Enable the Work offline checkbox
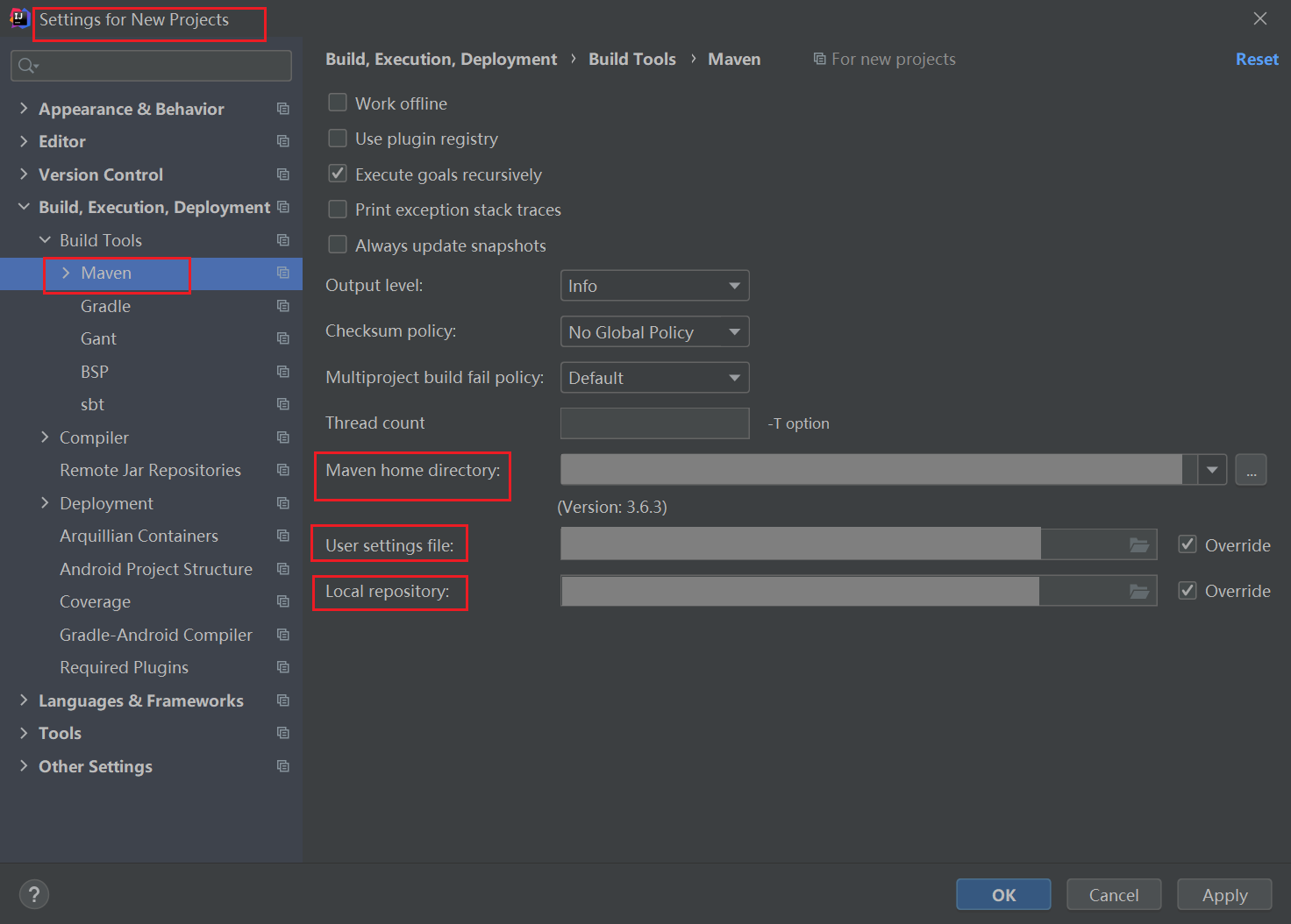 click(338, 103)
